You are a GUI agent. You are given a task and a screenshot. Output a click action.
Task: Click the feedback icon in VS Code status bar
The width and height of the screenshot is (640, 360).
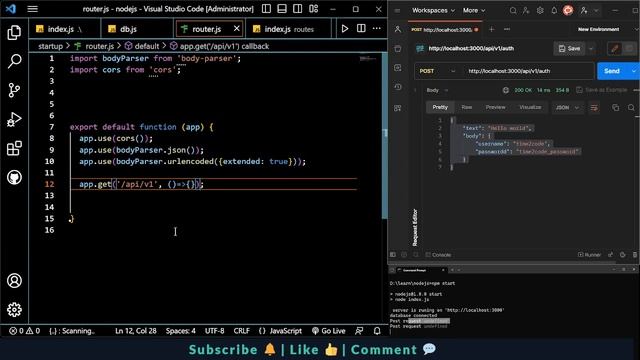[359, 331]
